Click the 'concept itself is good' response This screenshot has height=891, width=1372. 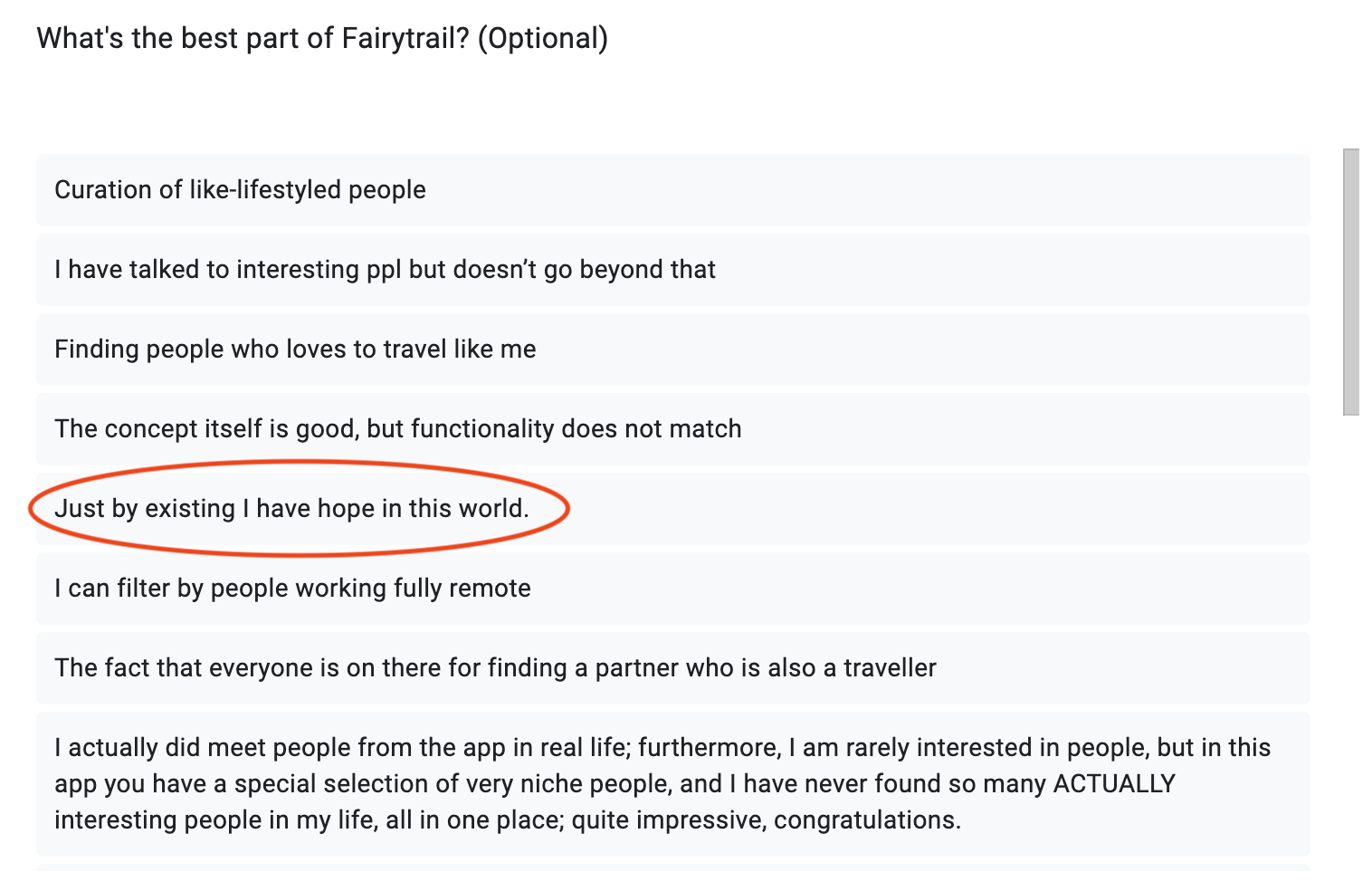pos(673,429)
